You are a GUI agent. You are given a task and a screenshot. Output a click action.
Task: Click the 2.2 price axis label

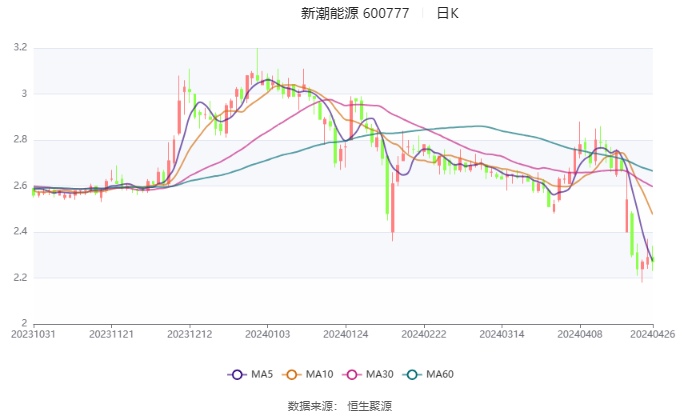20,278
